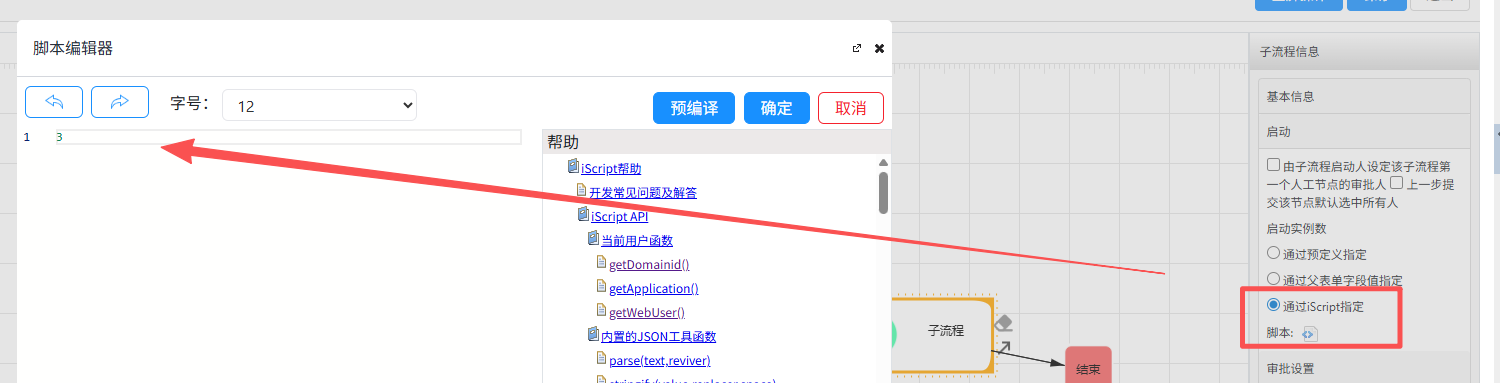Open getApplication() function help
1500x383 pixels.
coord(653,288)
